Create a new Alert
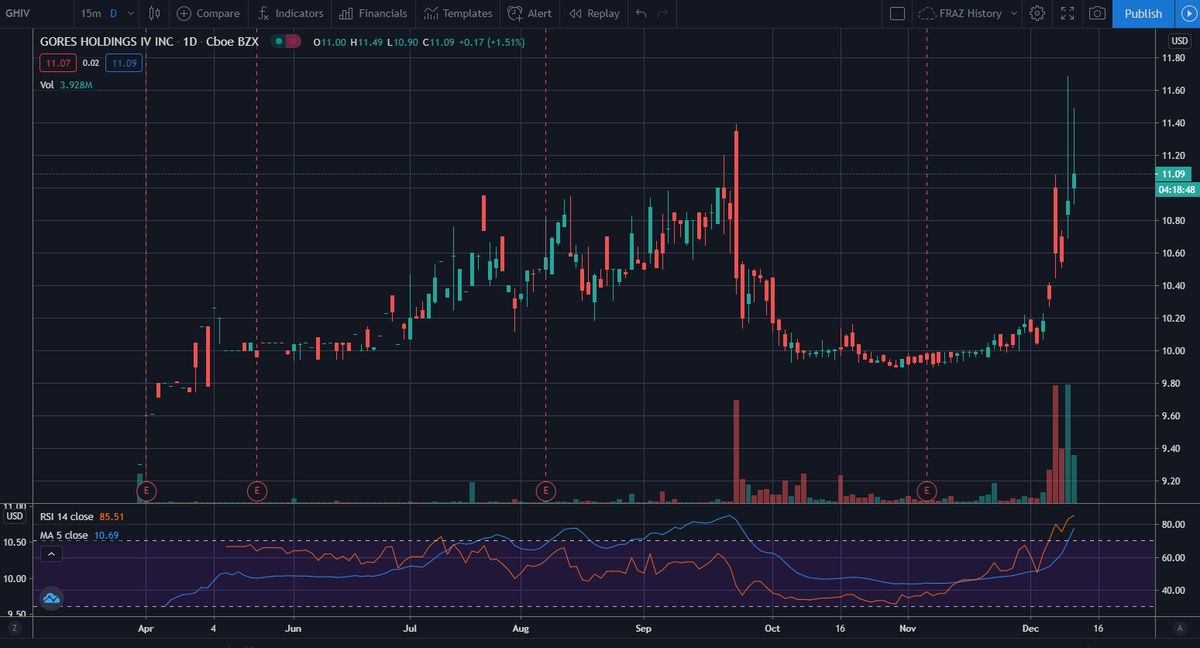Screen dimensions: 1200x648 click(529, 13)
